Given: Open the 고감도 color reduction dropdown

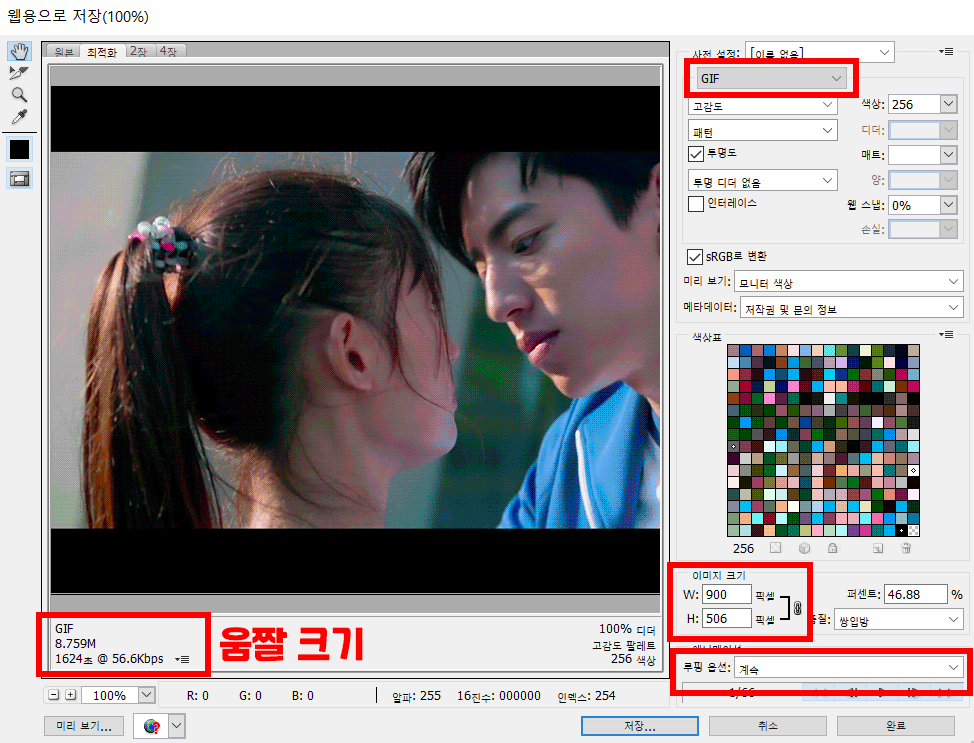Looking at the screenshot, I should click(x=763, y=106).
